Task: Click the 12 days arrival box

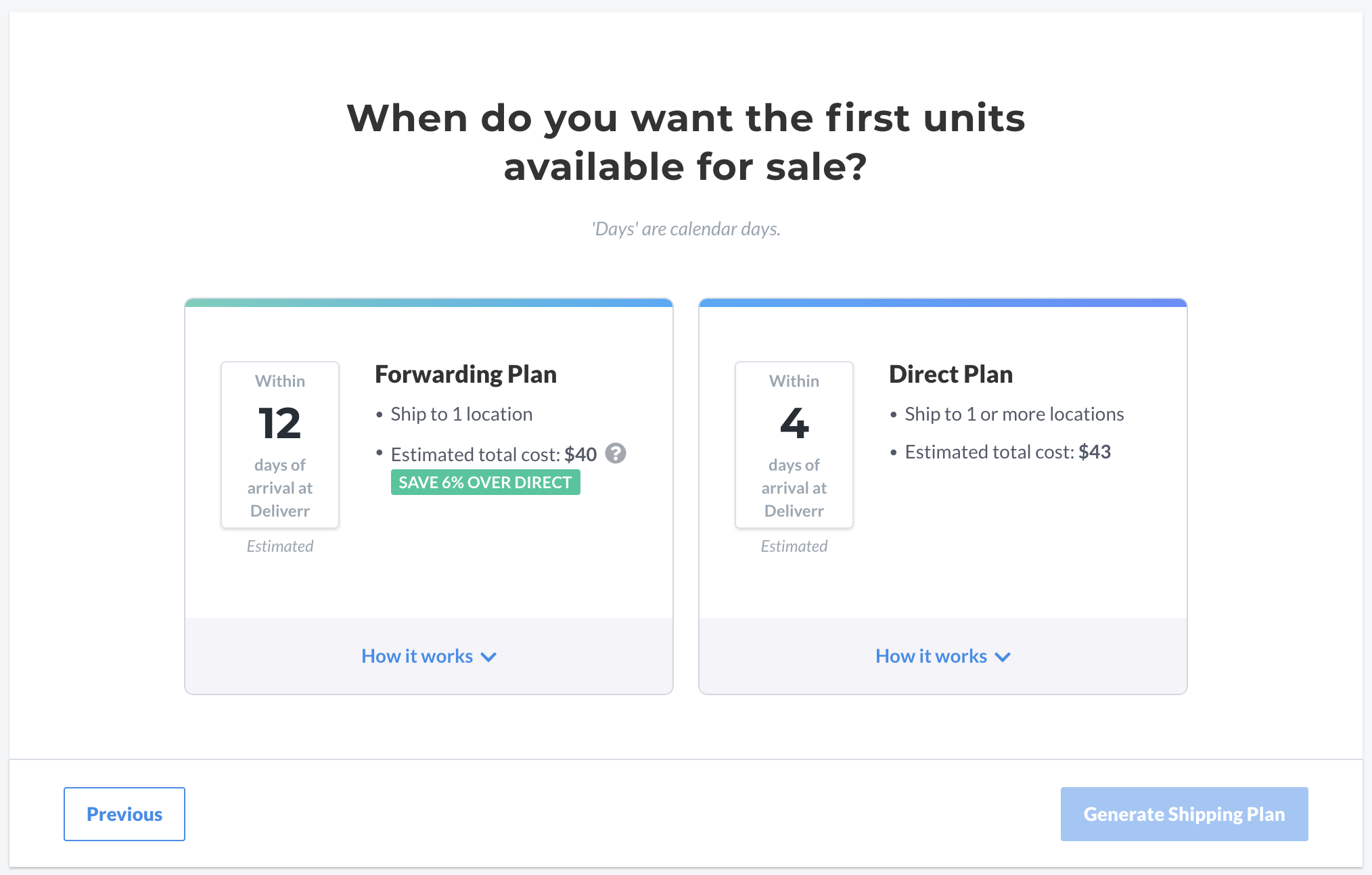Action: [280, 445]
